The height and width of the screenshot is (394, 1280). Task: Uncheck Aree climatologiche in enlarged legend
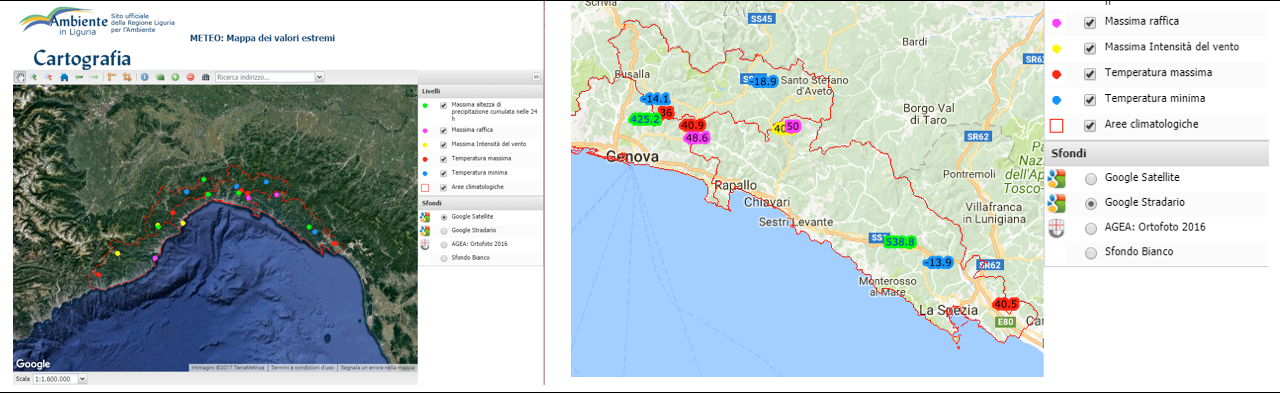pyautogui.click(x=1090, y=125)
